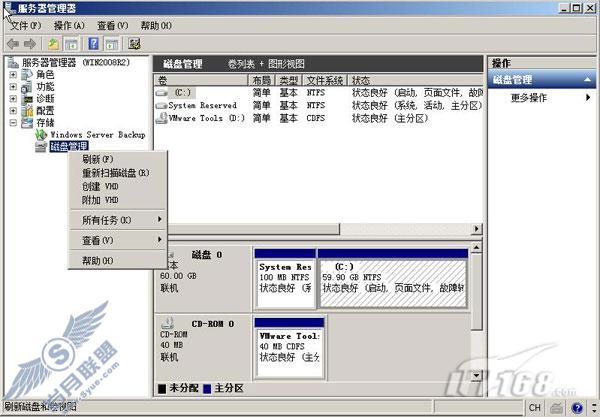Click the 存储 storage icon
The image size is (600, 417).
[27, 123]
